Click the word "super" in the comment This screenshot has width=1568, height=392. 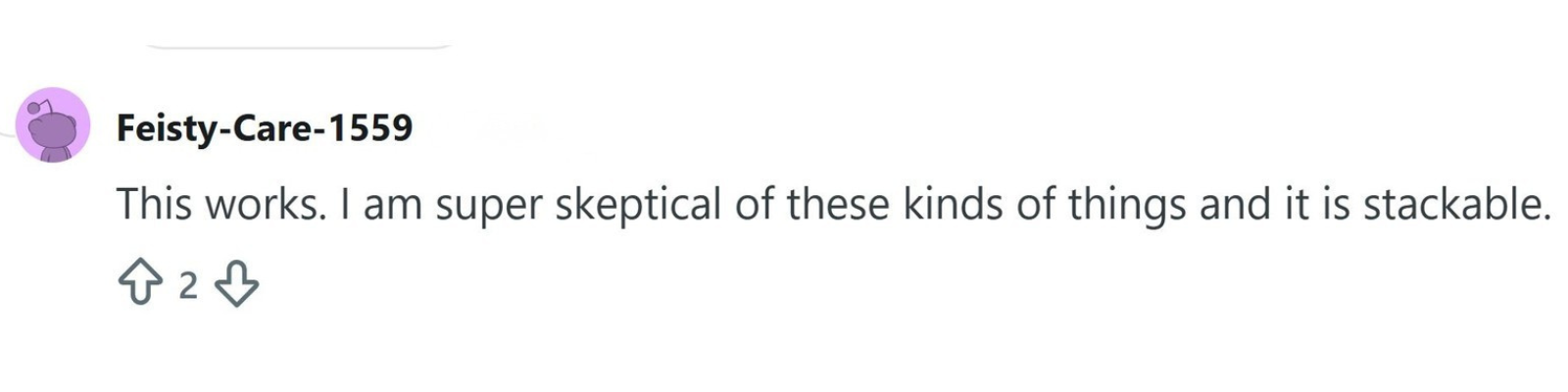488,204
